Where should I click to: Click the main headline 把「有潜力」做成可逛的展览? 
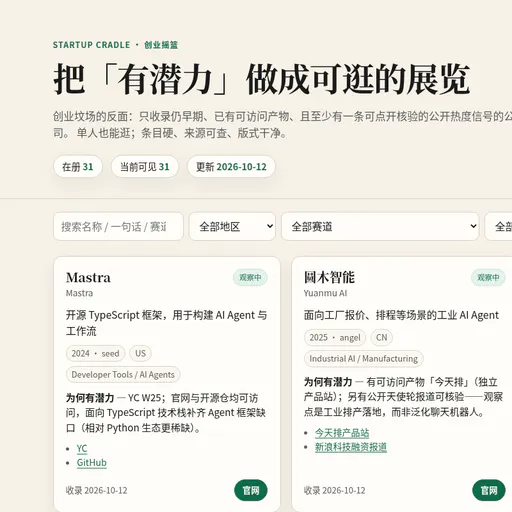coord(262,79)
